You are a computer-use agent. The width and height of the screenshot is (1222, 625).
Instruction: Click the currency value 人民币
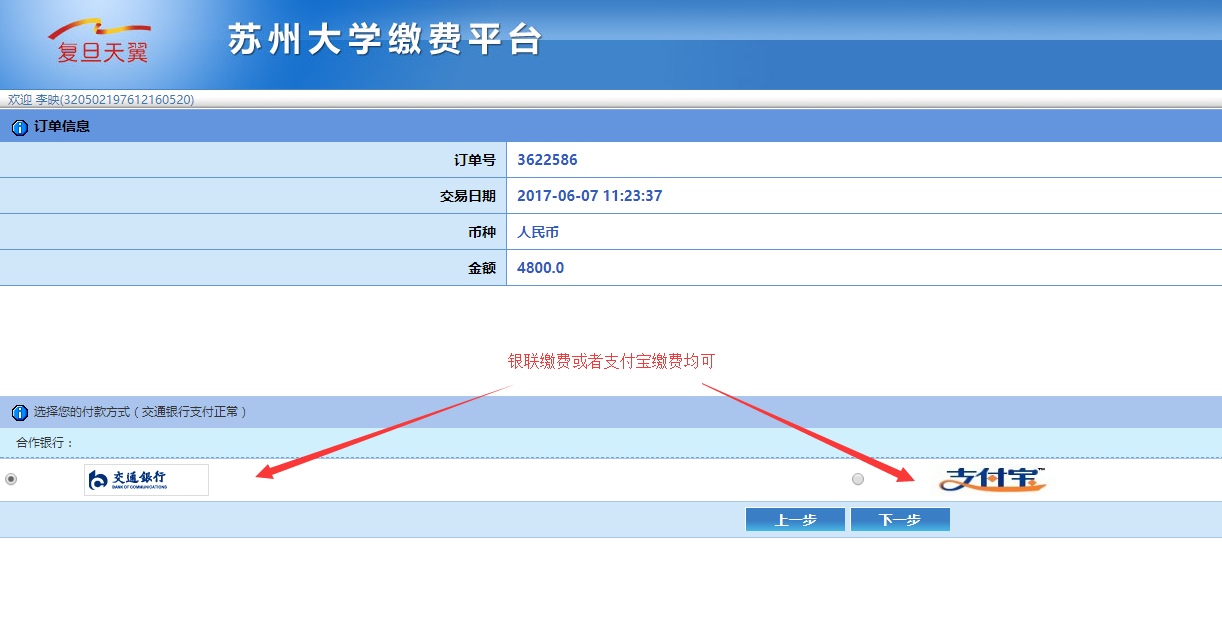click(x=538, y=232)
